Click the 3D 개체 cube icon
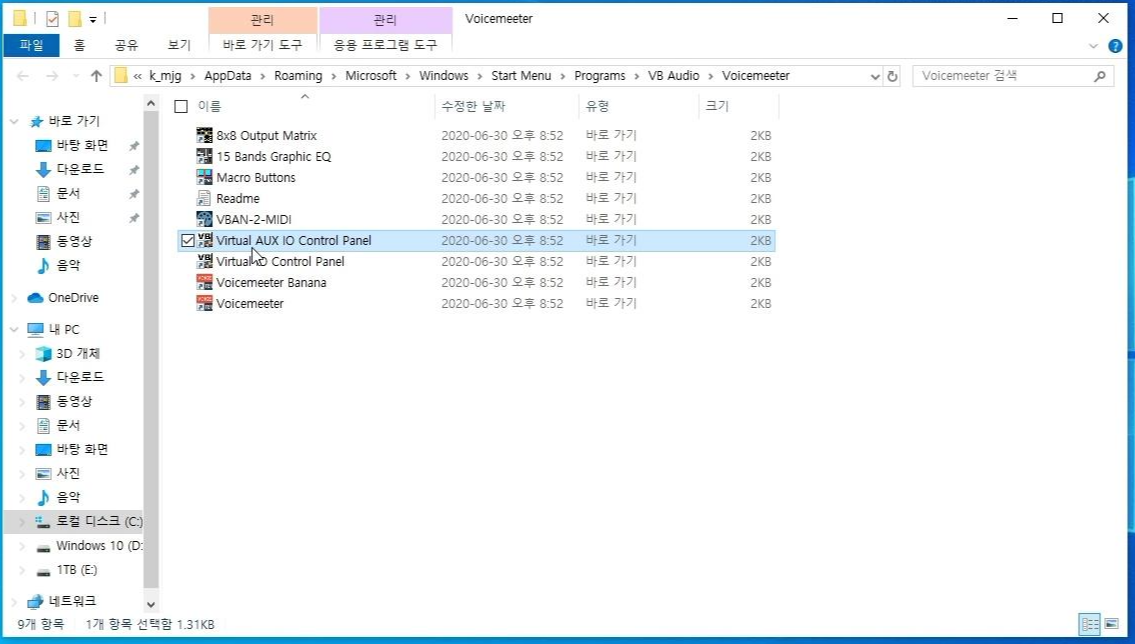The width and height of the screenshot is (1135, 644). click(x=43, y=353)
